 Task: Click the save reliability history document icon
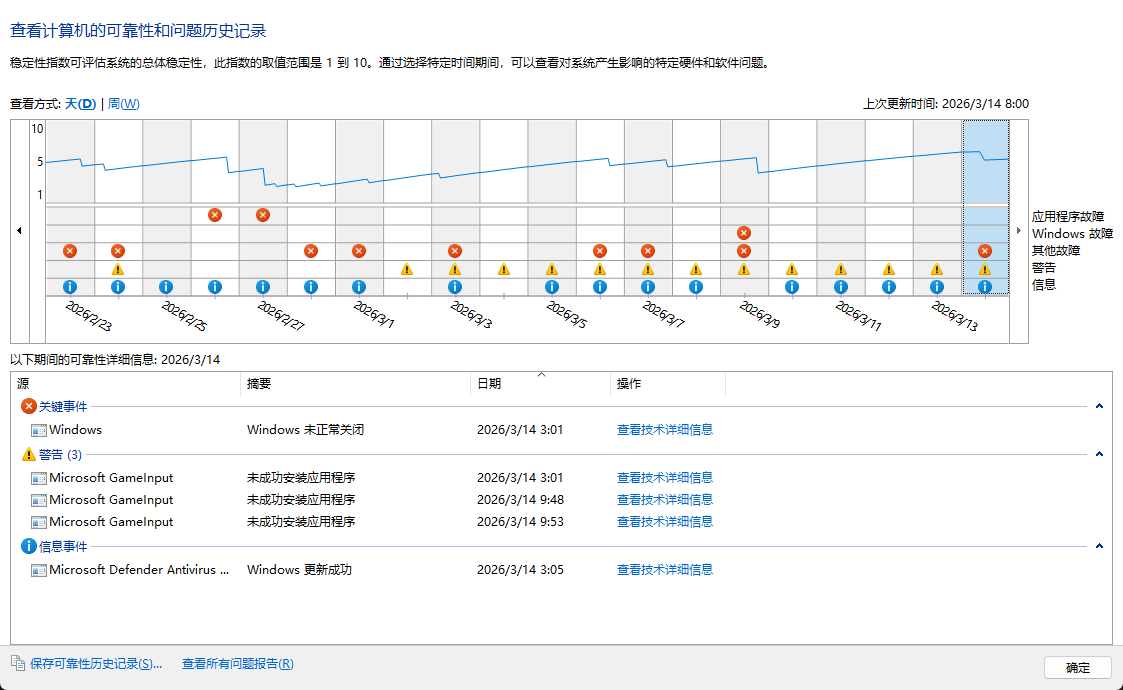coord(18,663)
